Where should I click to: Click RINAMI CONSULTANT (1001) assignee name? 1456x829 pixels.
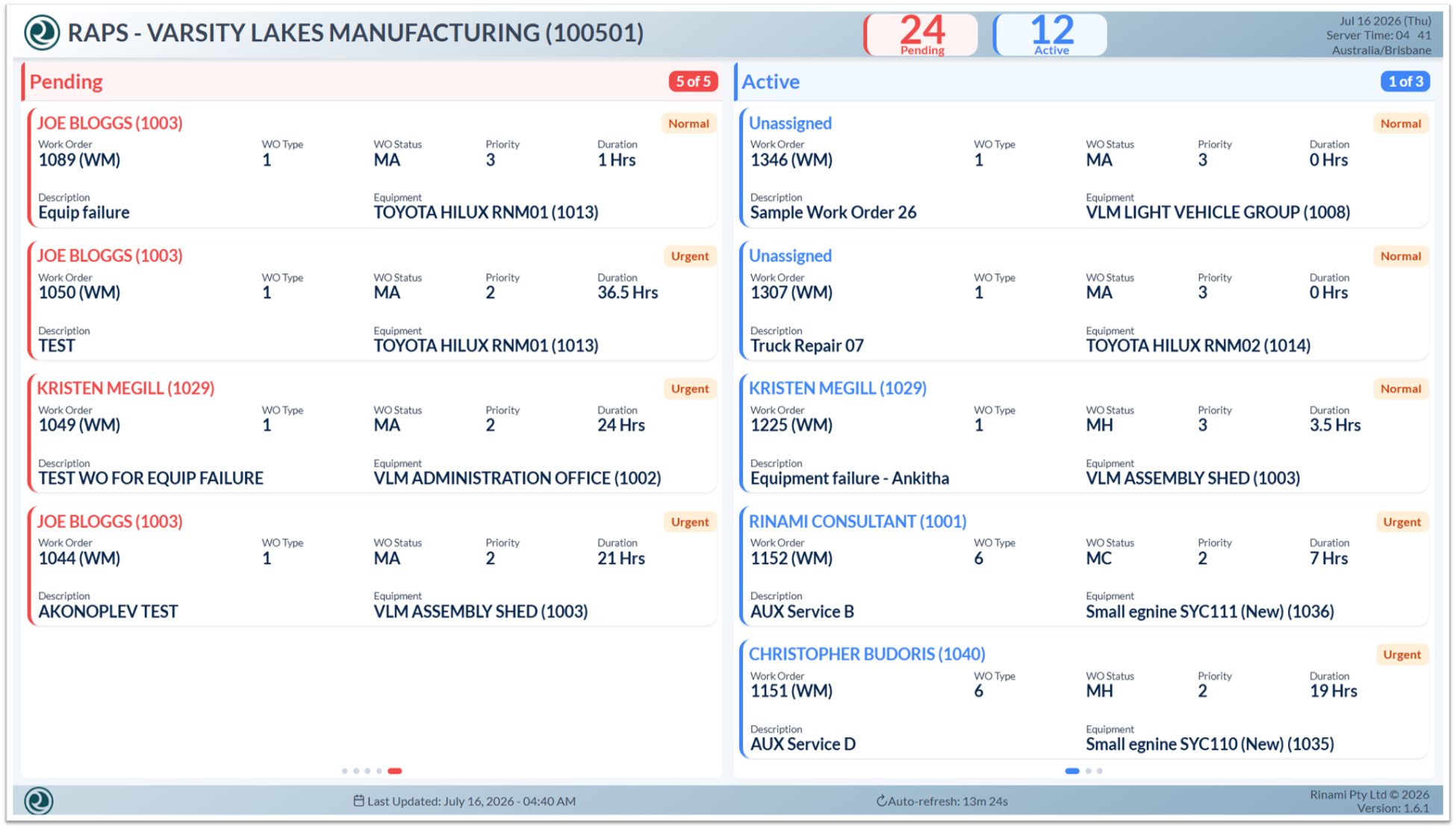click(x=858, y=521)
